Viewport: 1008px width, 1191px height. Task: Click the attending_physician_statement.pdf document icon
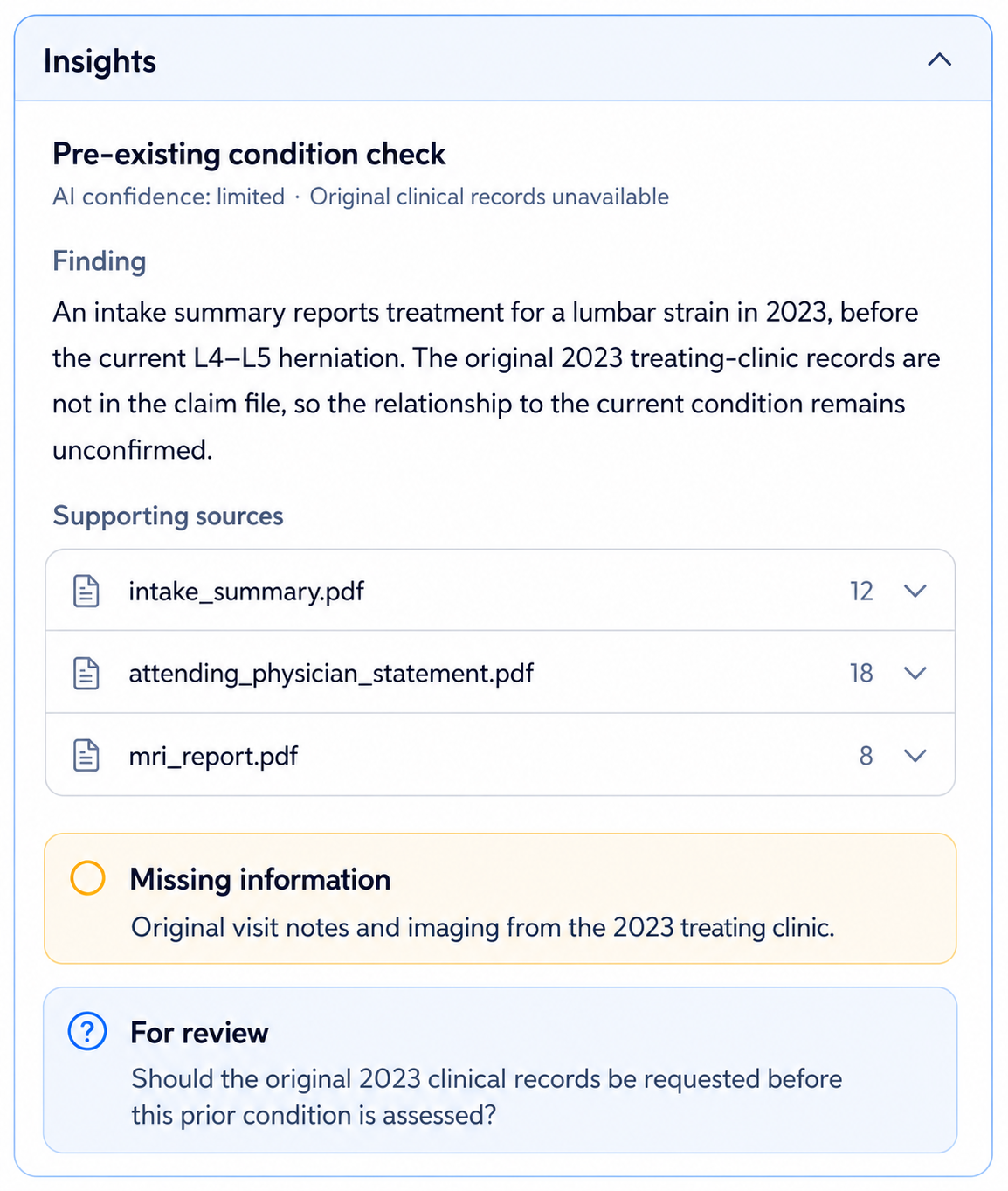(86, 673)
